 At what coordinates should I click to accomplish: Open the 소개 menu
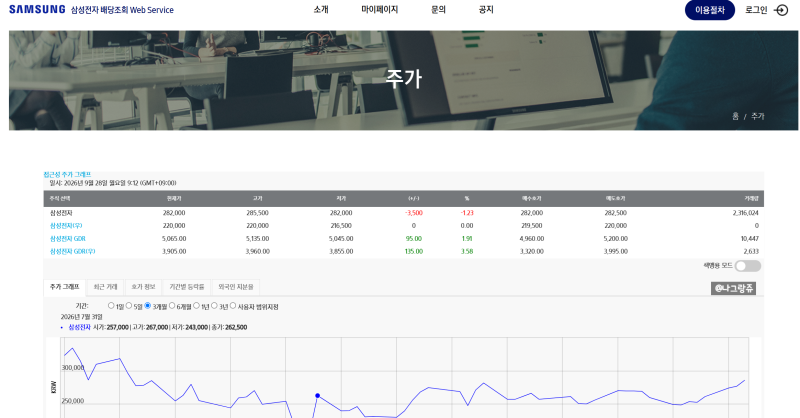click(x=321, y=10)
